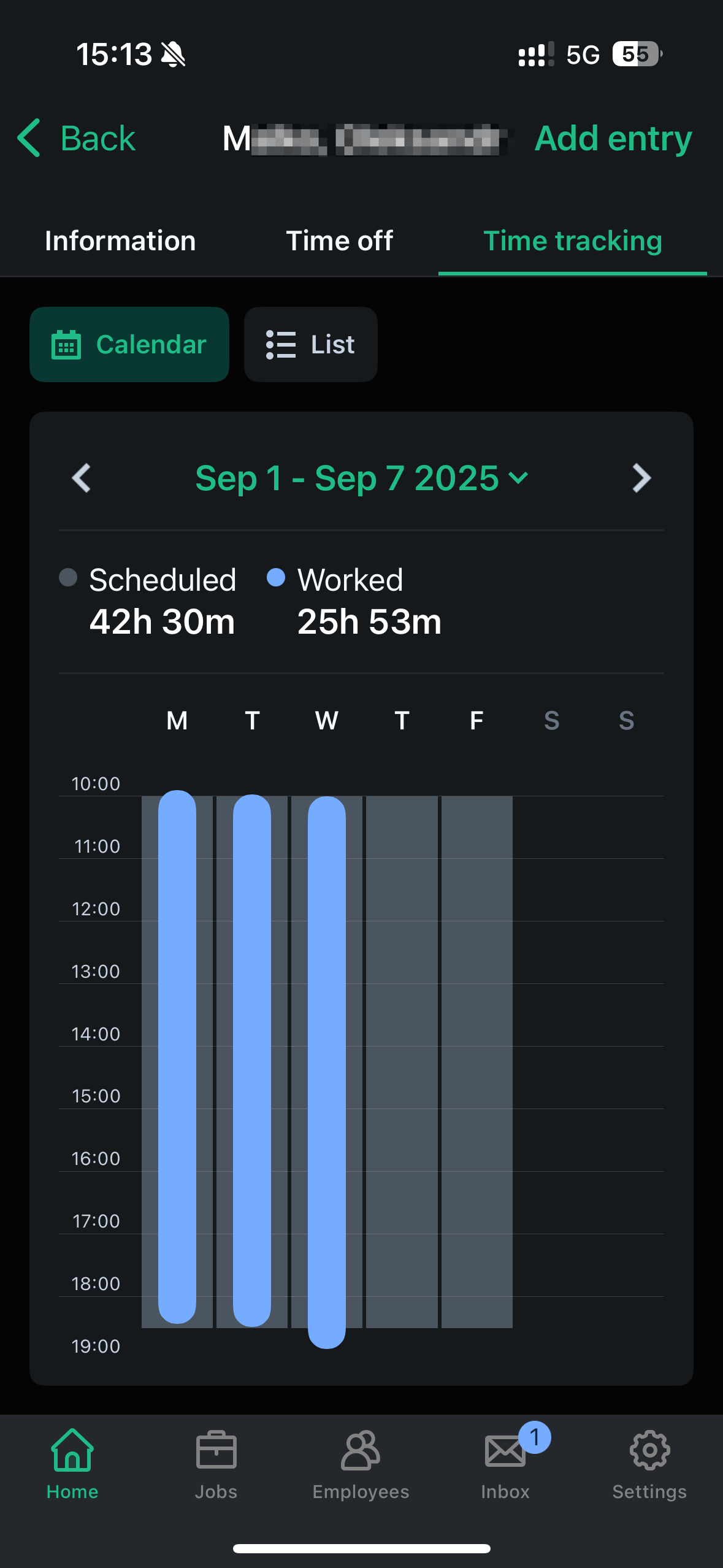The image size is (723, 1568).
Task: Tap Add entry
Action: coord(613,138)
